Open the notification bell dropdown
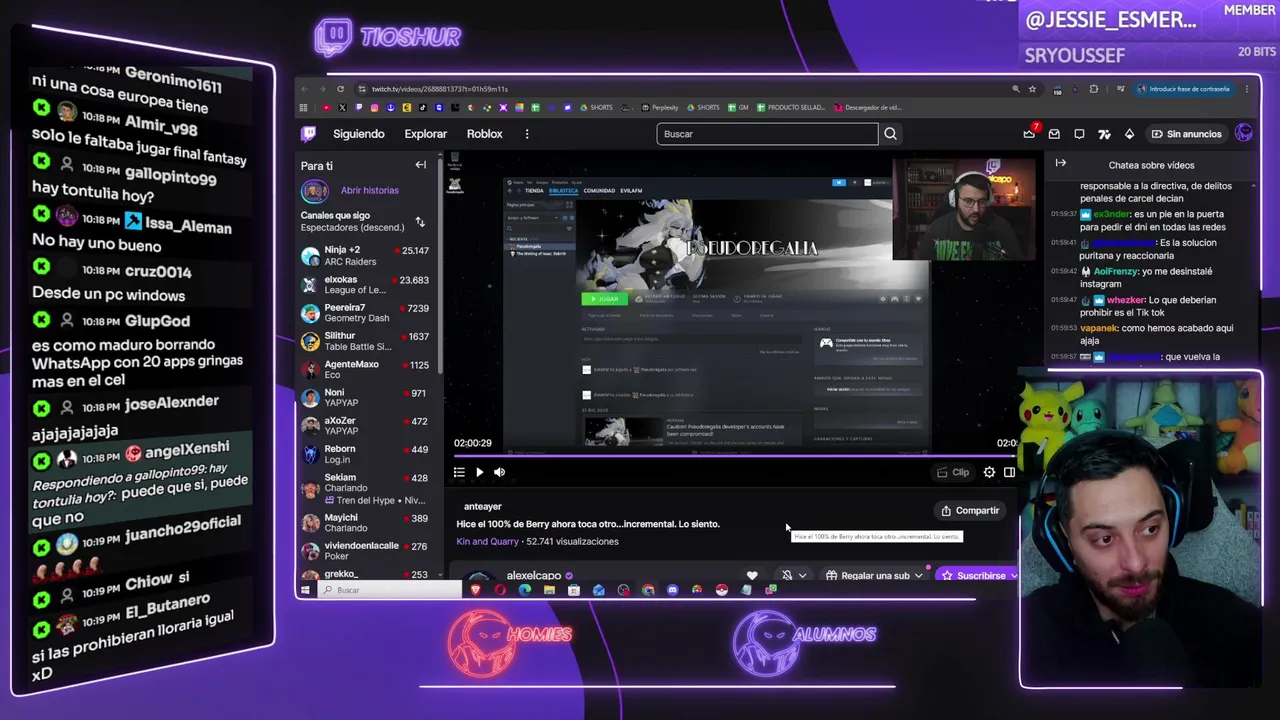1280x720 pixels. click(x=794, y=575)
